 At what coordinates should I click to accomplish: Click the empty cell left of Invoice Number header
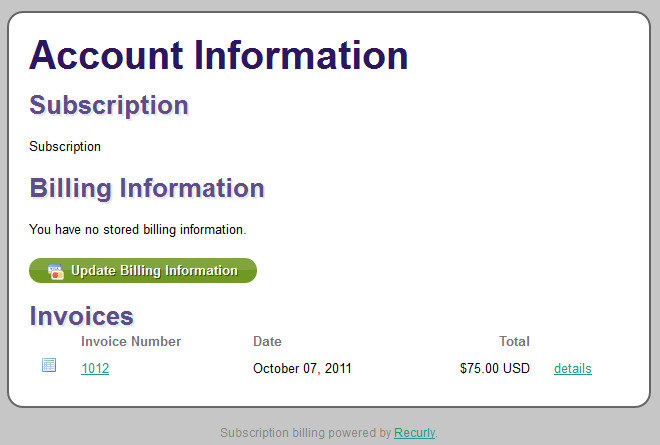pyautogui.click(x=49, y=341)
